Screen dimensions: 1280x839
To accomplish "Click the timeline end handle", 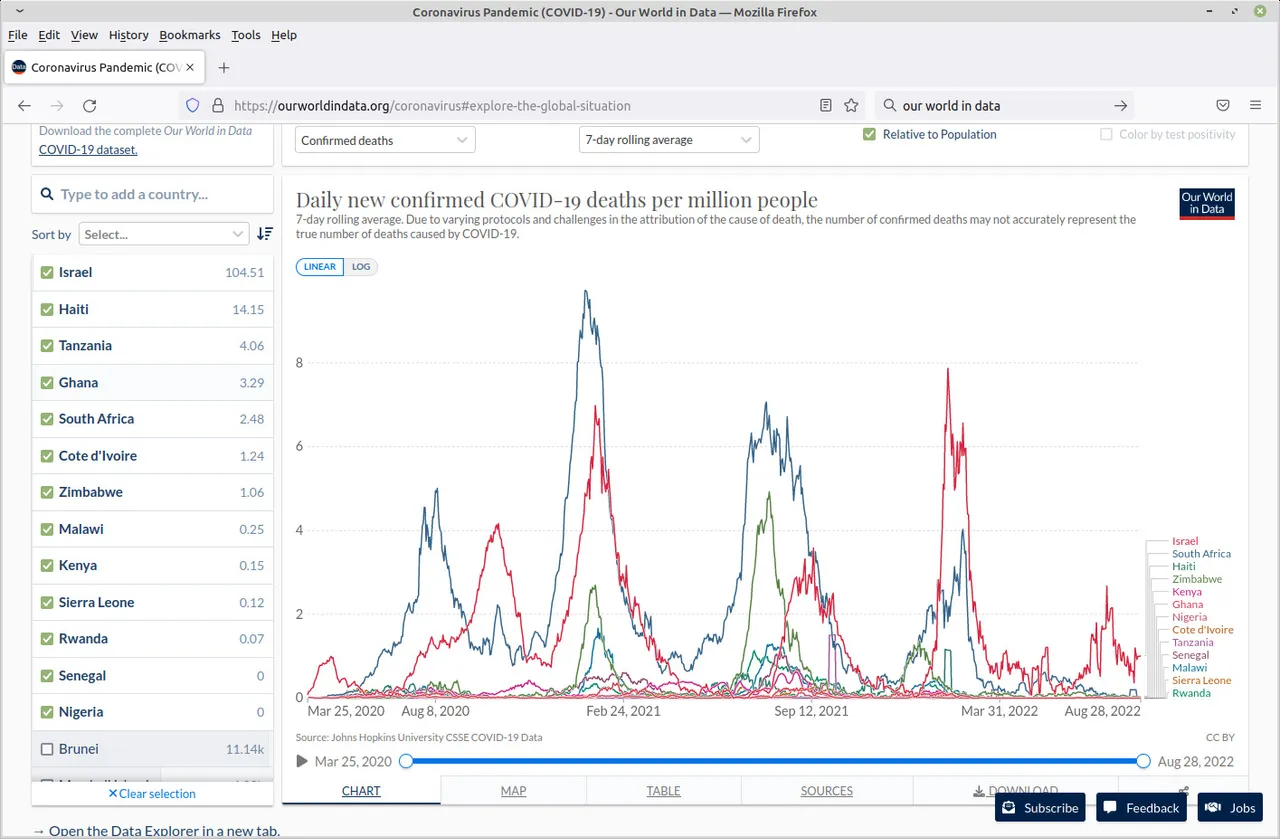I will pyautogui.click(x=1144, y=761).
